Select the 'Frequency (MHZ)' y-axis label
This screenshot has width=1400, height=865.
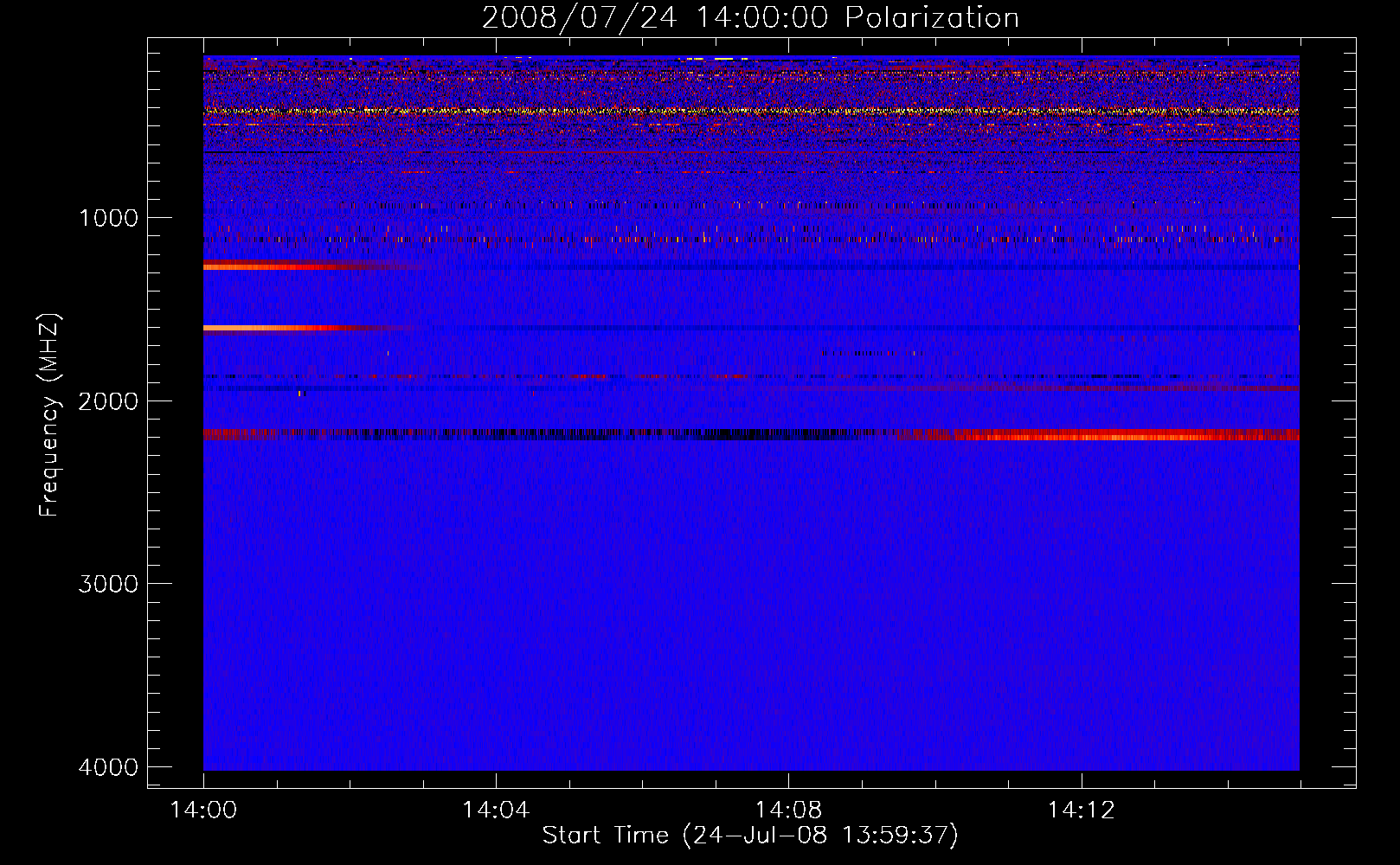click(50, 415)
